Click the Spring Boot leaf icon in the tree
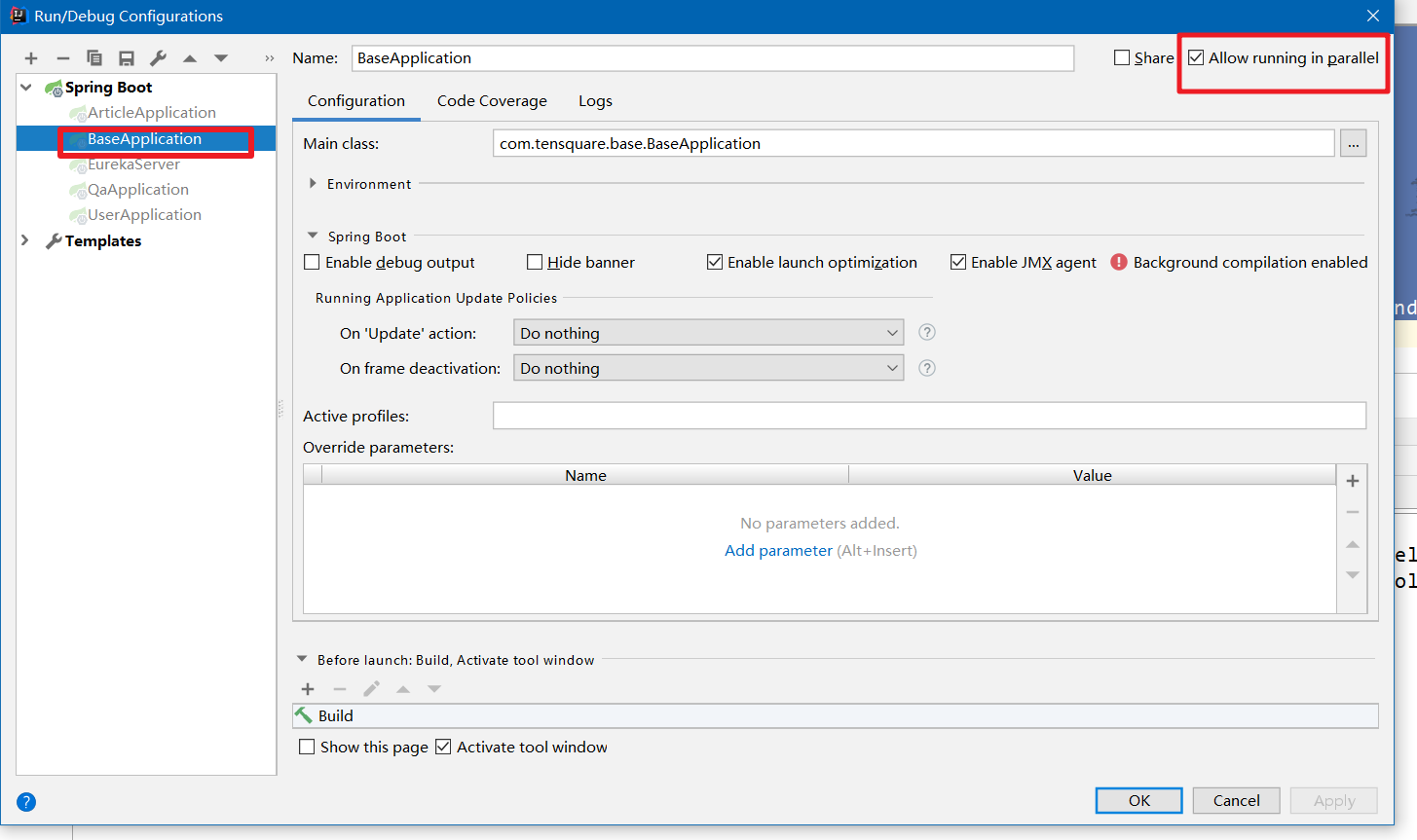This screenshot has height=840, width=1417. coord(55,88)
